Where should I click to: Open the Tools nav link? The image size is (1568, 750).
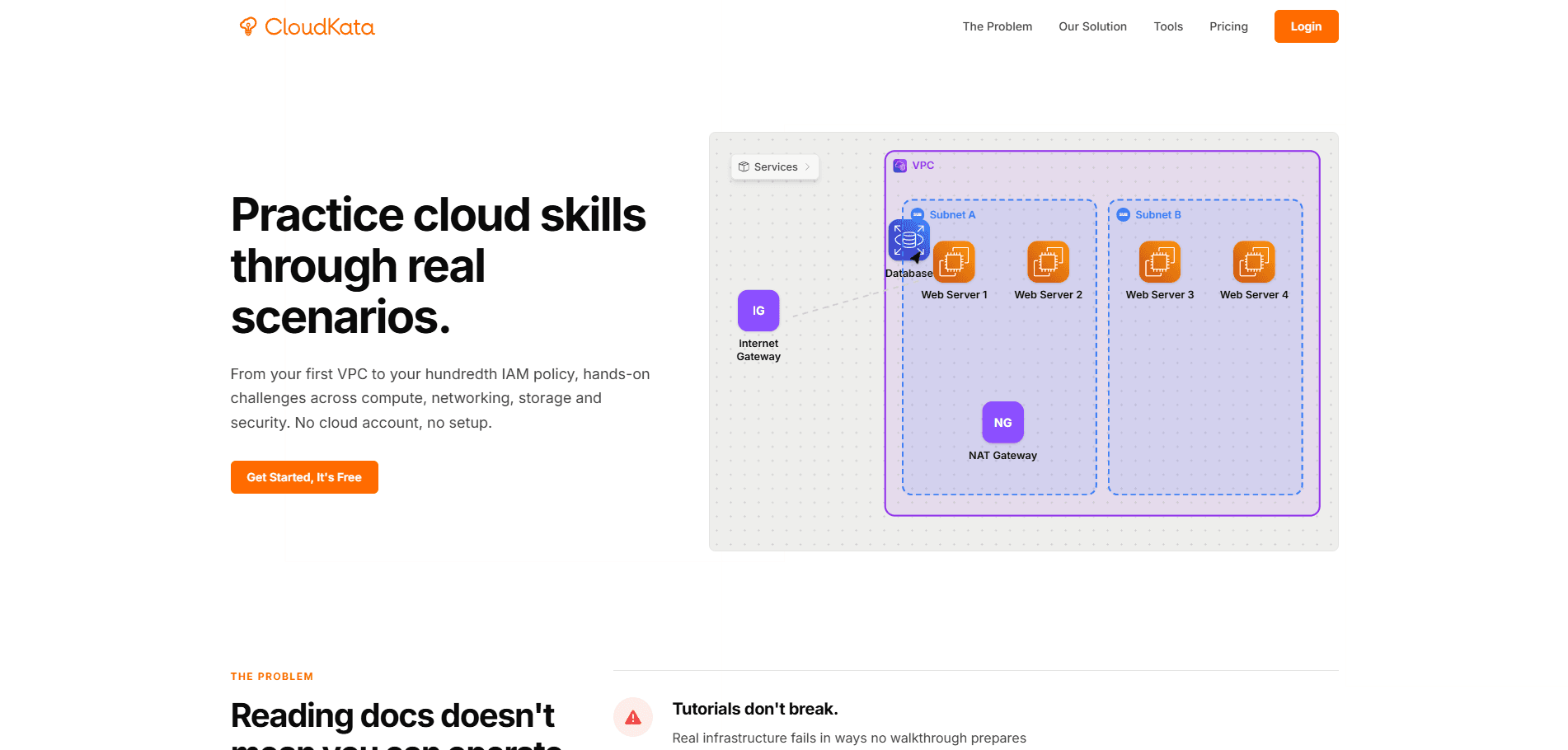click(x=1168, y=26)
